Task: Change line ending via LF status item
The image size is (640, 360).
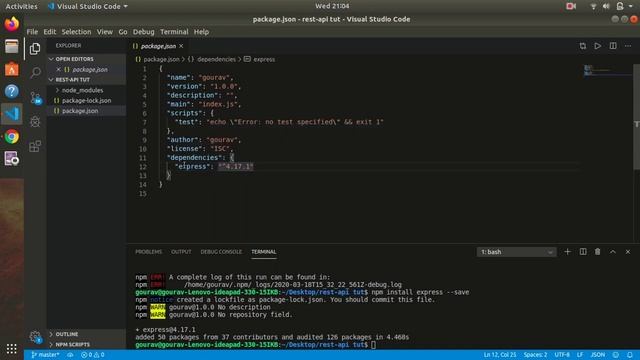Action: 580,355
